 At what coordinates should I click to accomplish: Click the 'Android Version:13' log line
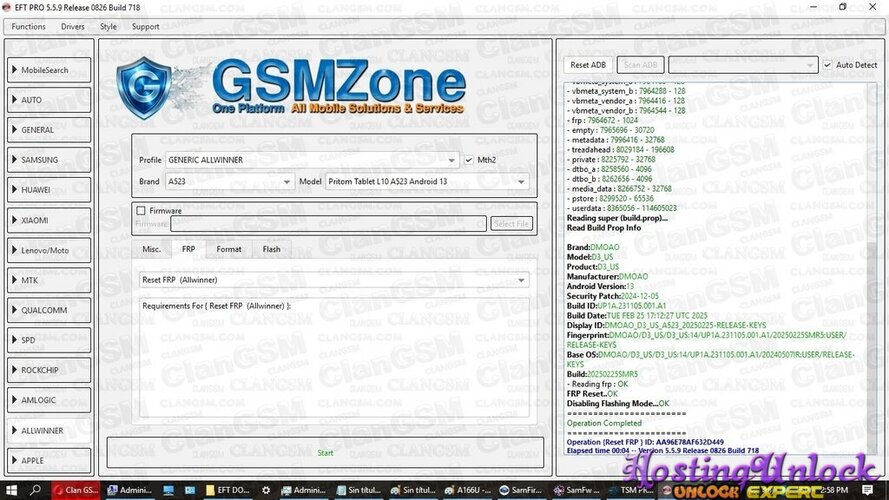600,286
